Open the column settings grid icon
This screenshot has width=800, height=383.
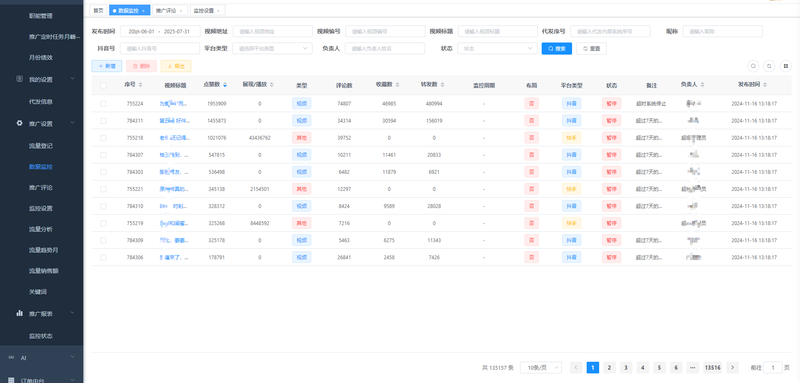785,66
